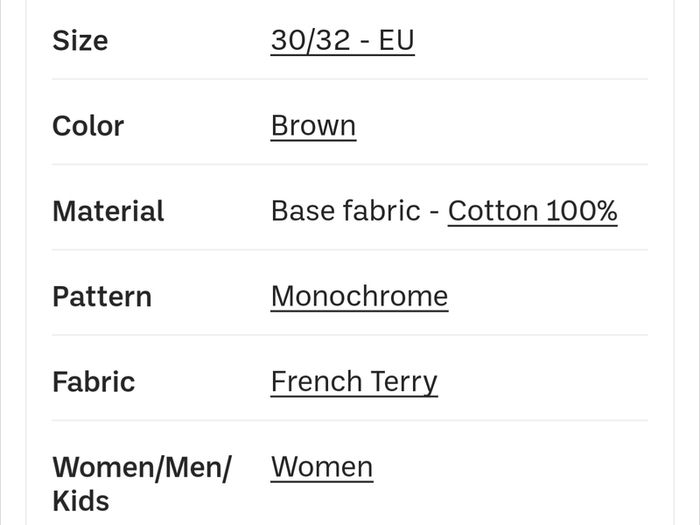Select the Material attribute label

[x=108, y=211]
